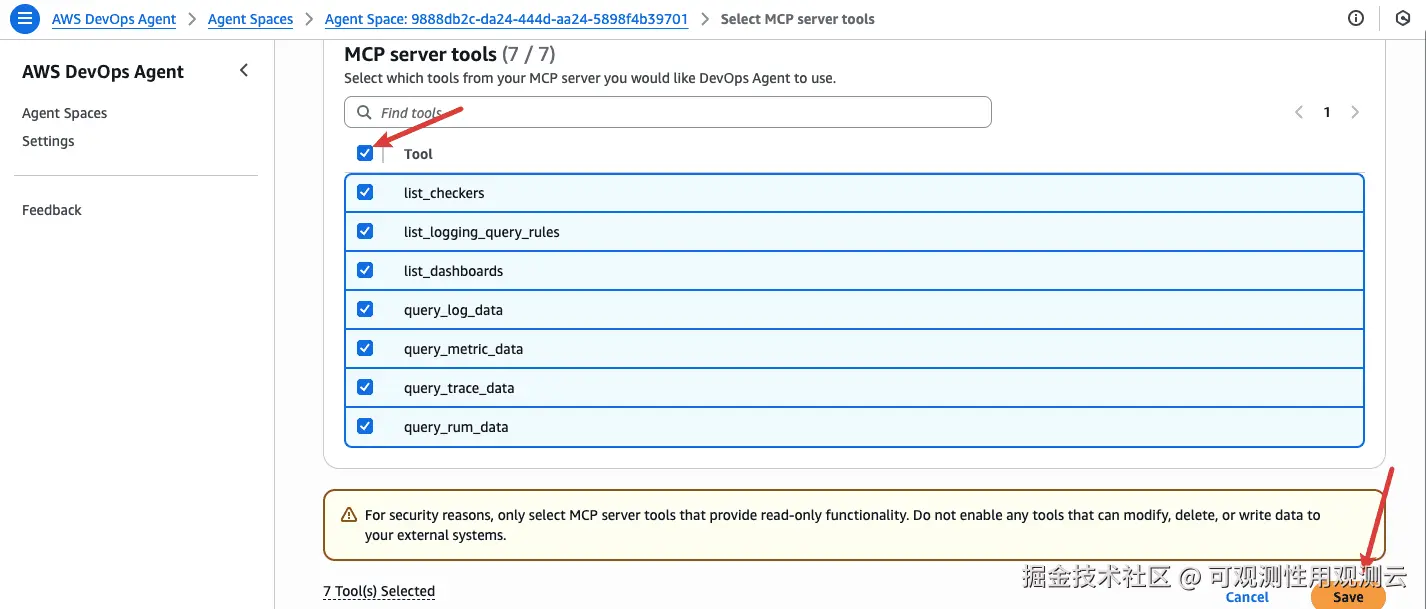Toggle the select-all tools checkbox
1426x609 pixels.
[x=365, y=153]
